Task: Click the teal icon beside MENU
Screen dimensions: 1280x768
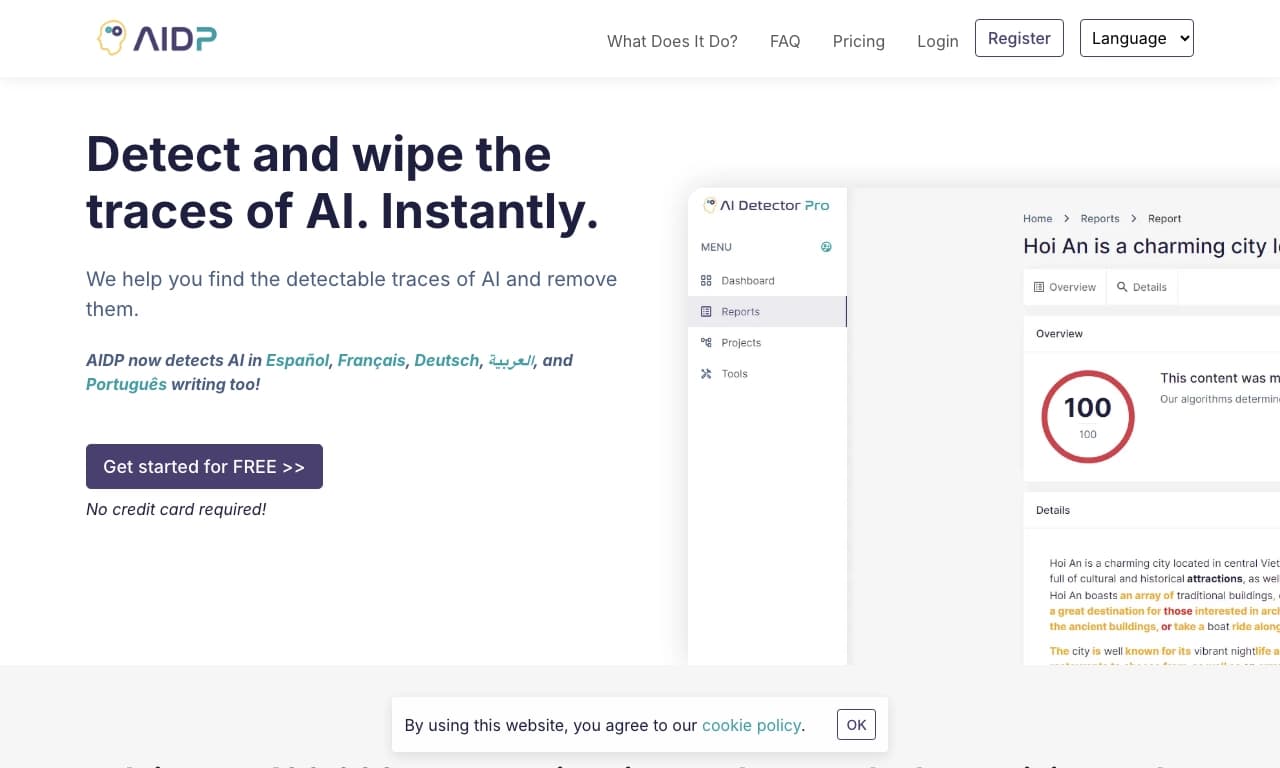Action: (x=826, y=247)
